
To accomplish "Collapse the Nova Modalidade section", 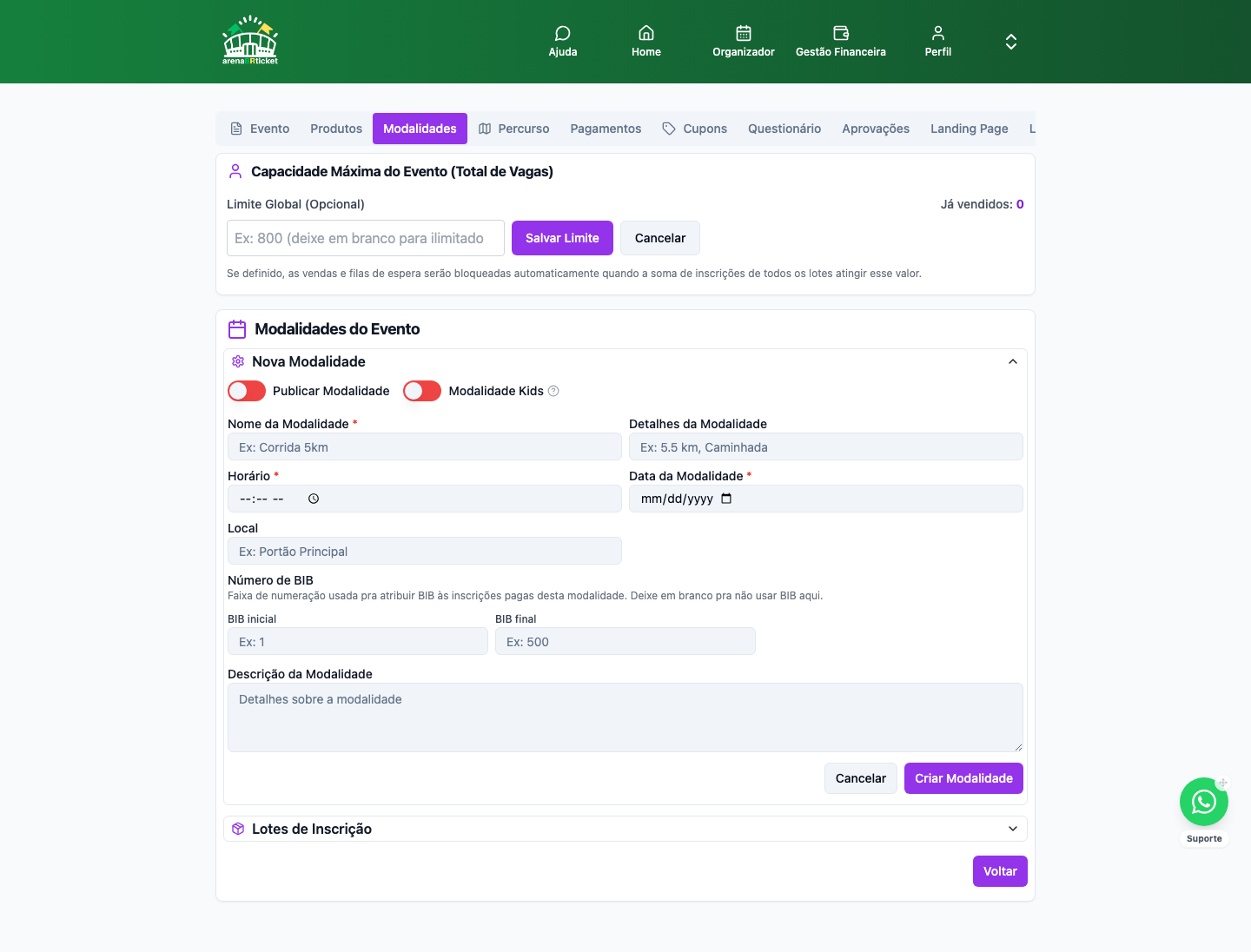I will click(x=1013, y=361).
